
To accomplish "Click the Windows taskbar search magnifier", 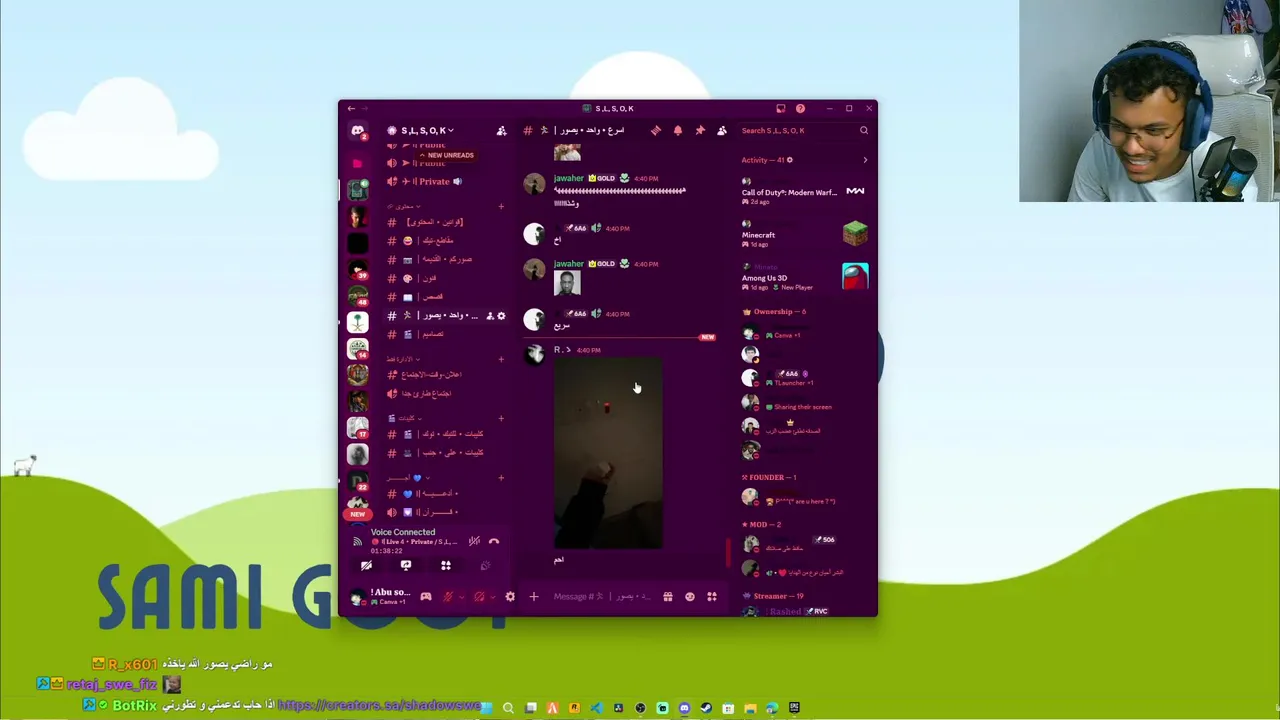I will 508,708.
